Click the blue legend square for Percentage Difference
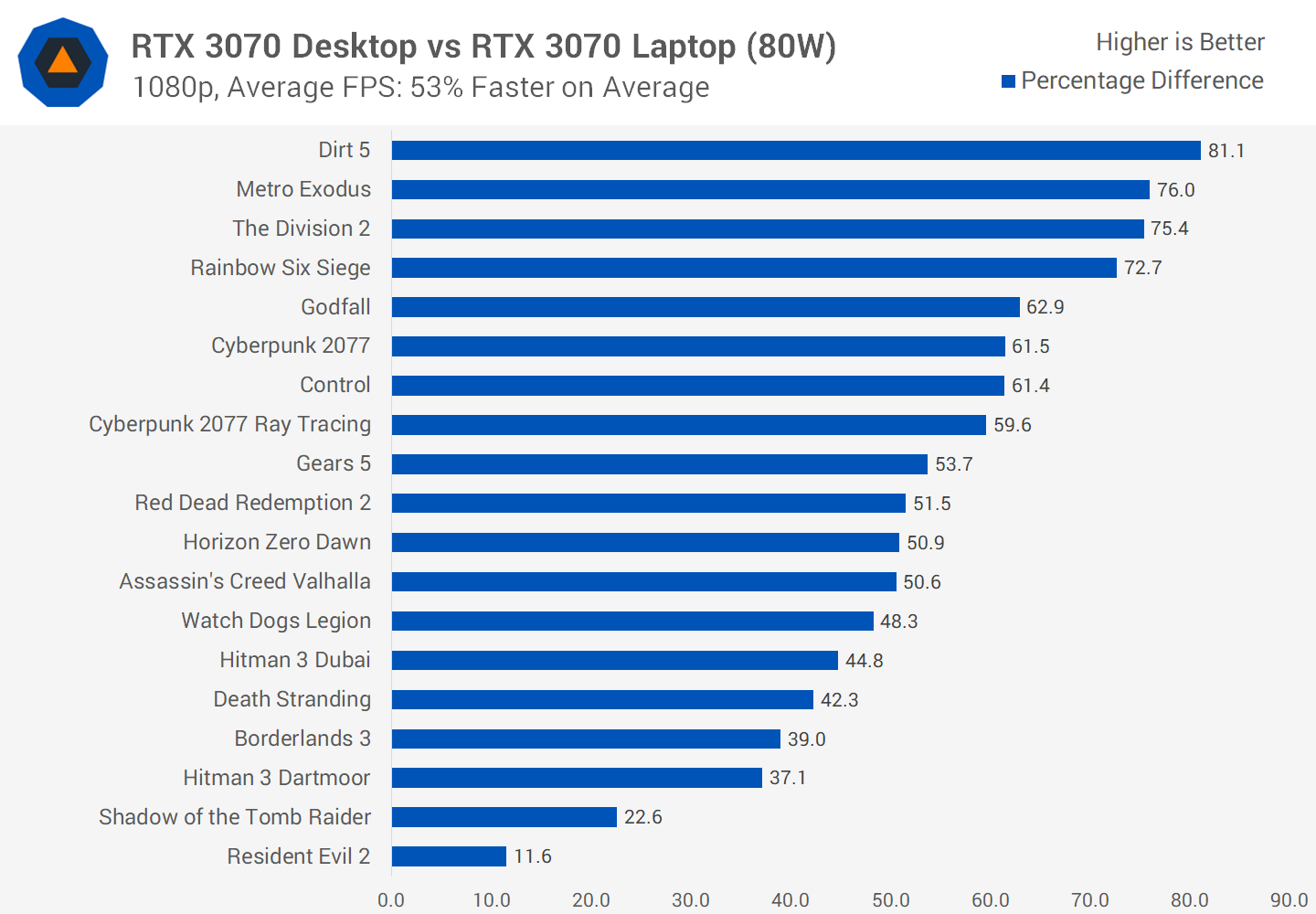Viewport: 1316px width, 914px height. 1009,81
